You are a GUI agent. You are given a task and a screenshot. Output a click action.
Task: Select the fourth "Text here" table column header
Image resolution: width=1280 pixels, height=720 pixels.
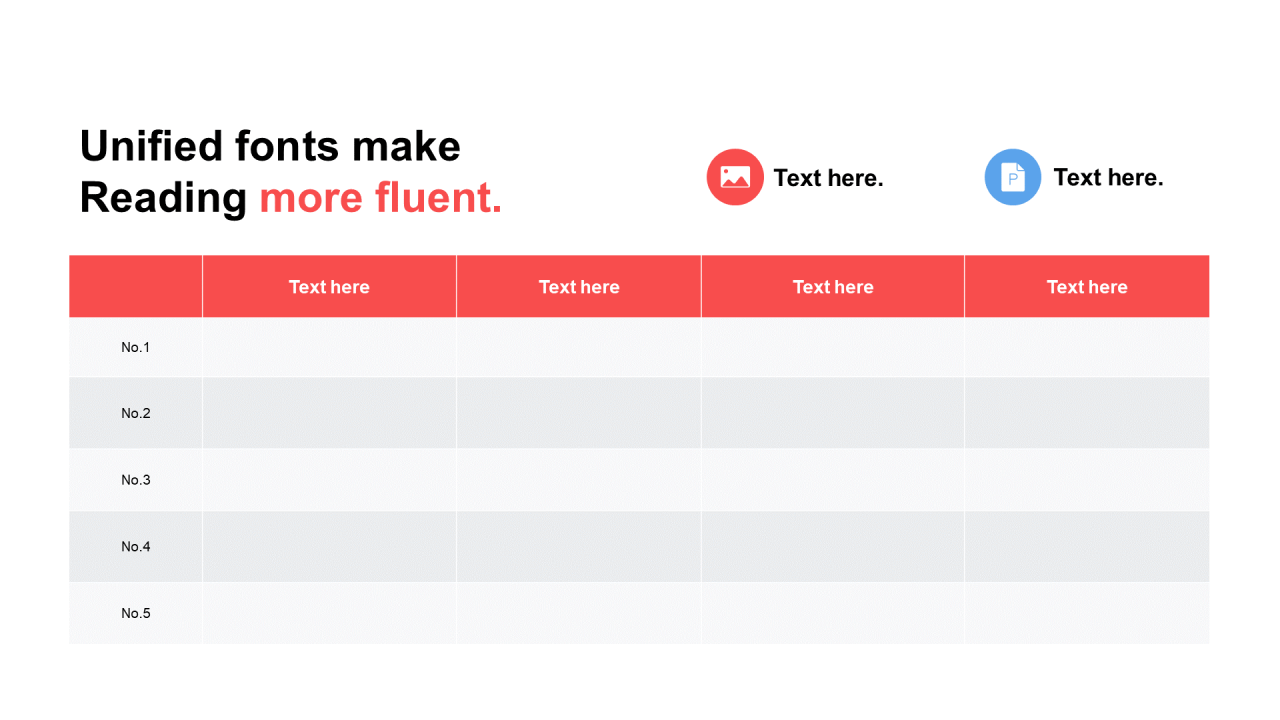click(1087, 287)
